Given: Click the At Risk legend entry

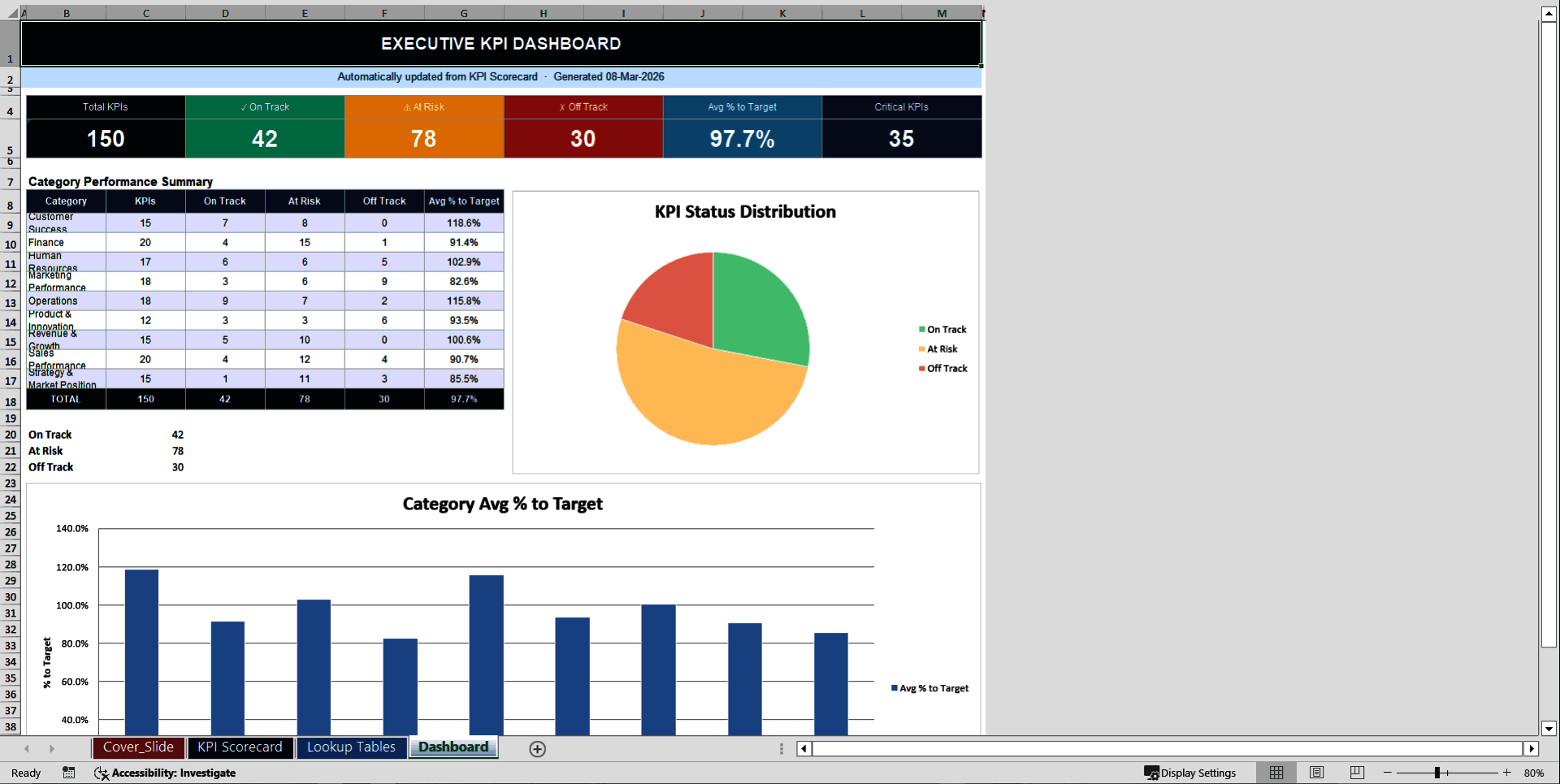Looking at the screenshot, I should pos(939,349).
